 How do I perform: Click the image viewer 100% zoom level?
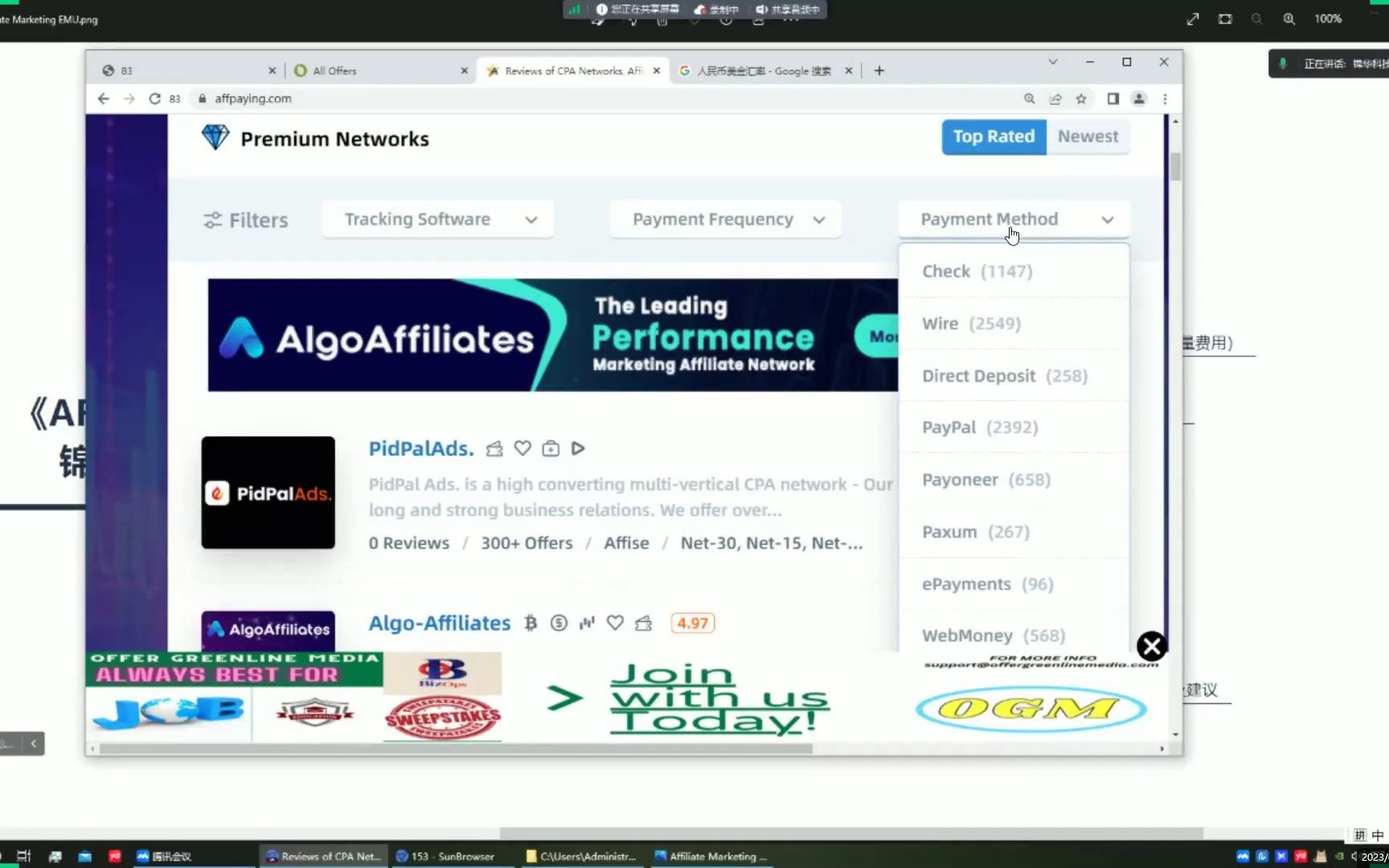pyautogui.click(x=1328, y=19)
